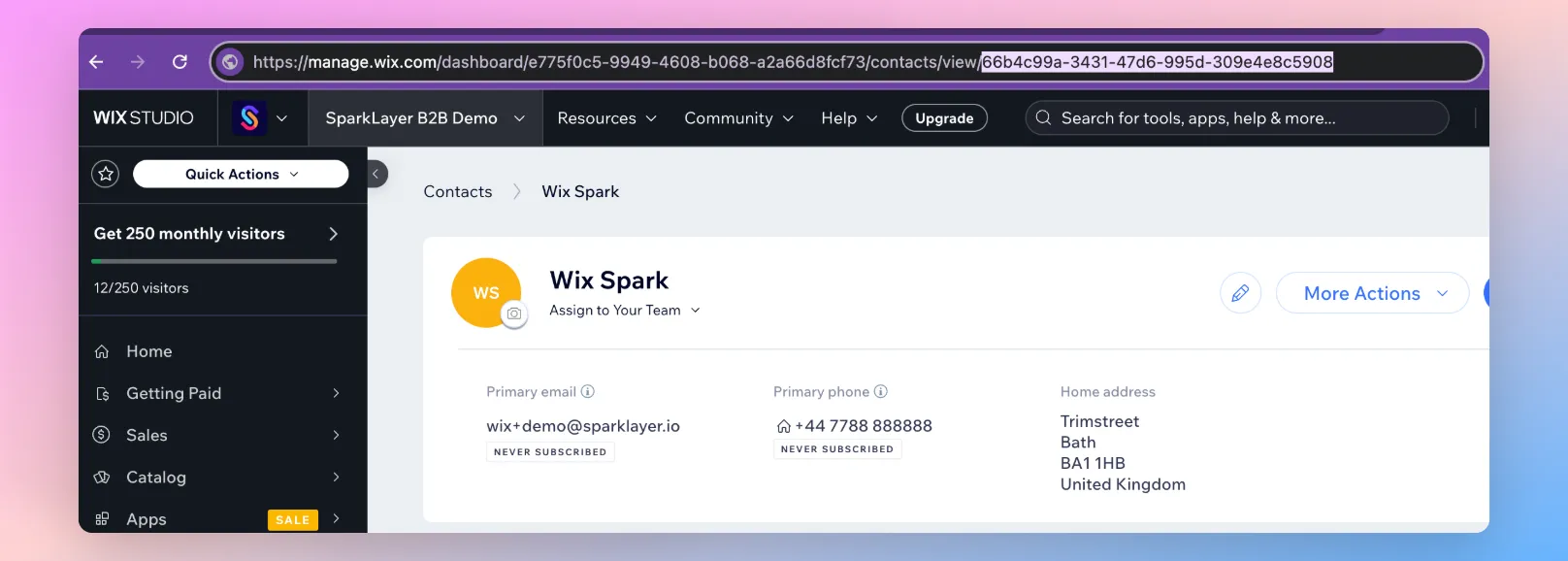
Task: Click the Getting Paid icon
Action: click(x=102, y=393)
